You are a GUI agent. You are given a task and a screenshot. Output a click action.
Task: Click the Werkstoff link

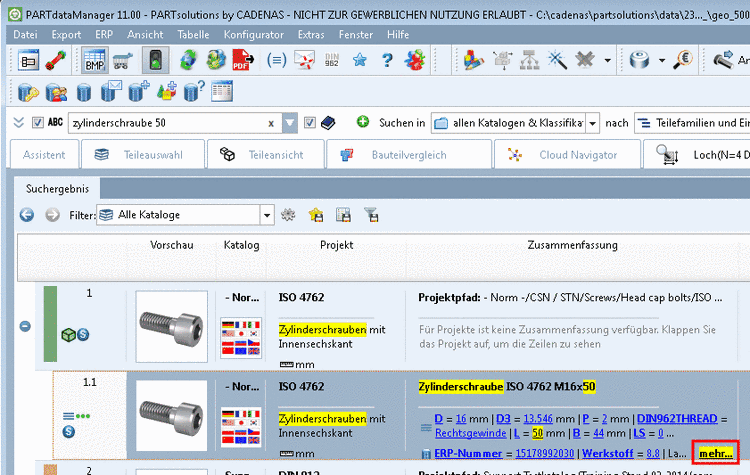tap(607, 453)
